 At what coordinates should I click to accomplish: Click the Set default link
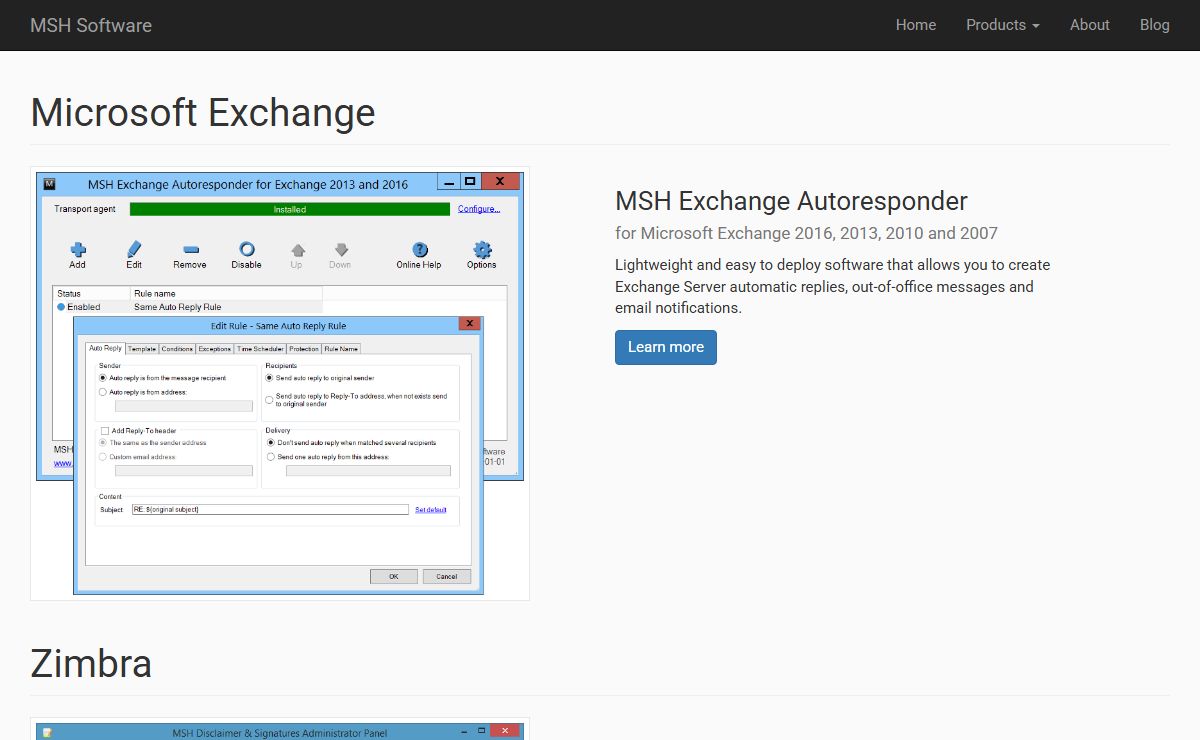tap(431, 510)
